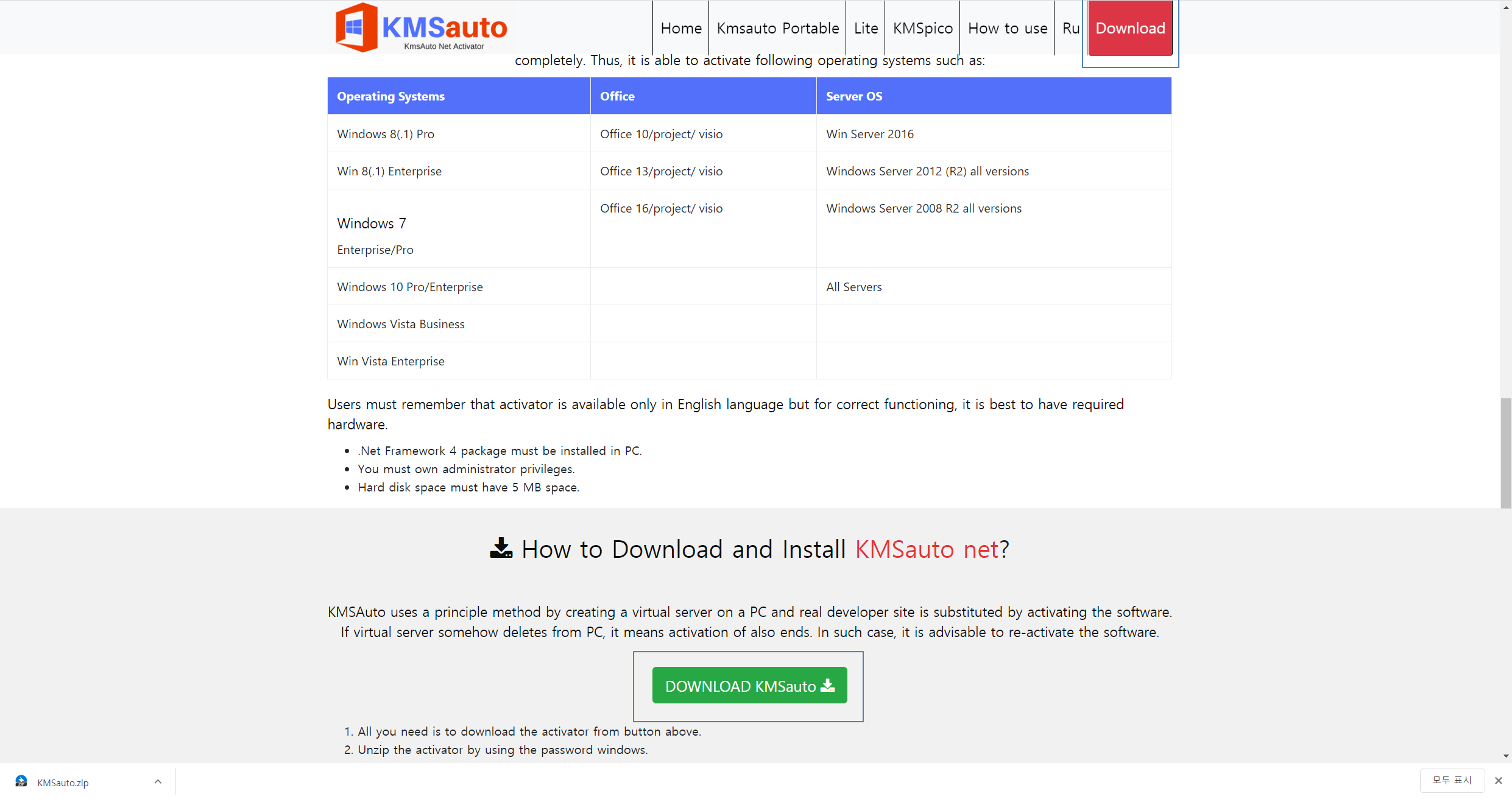The height and width of the screenshot is (799, 1512).
Task: Click scrollbar down arrow
Action: pos(1506,756)
